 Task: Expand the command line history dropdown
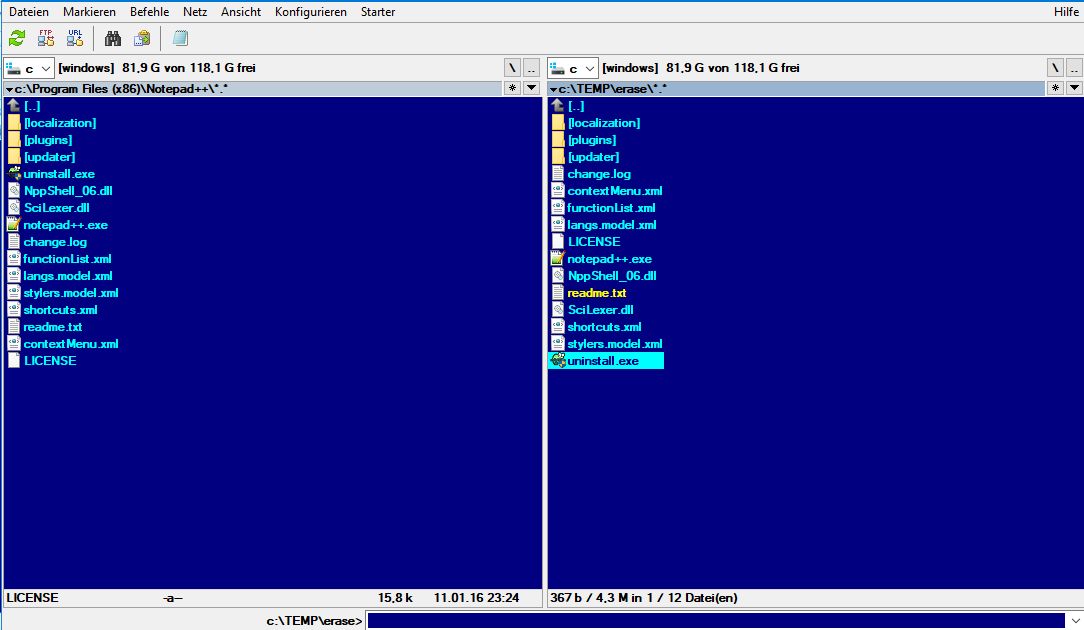(1074, 620)
